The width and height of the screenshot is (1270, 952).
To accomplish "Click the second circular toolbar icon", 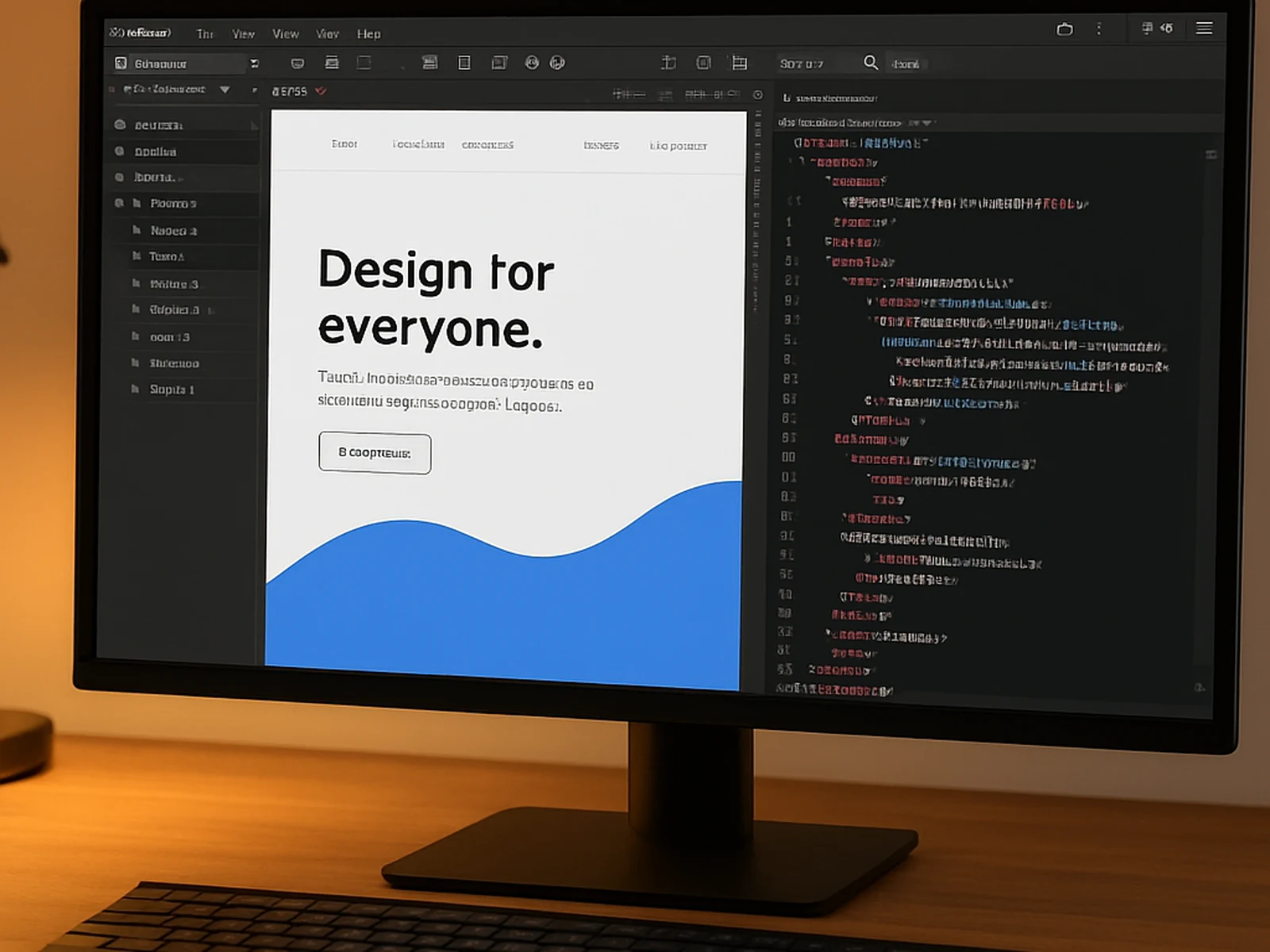I will coord(557,63).
